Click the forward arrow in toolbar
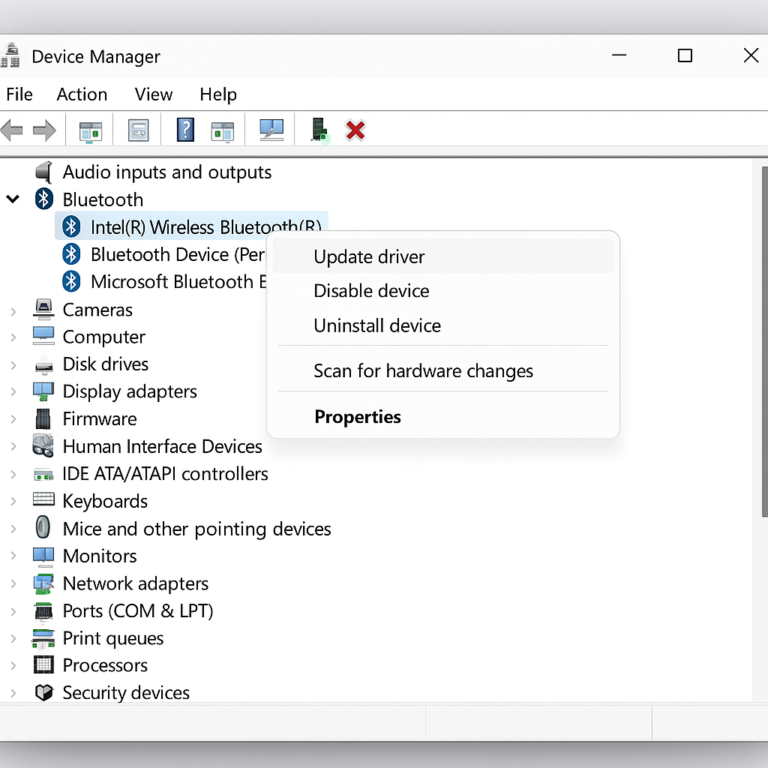 click(44, 130)
